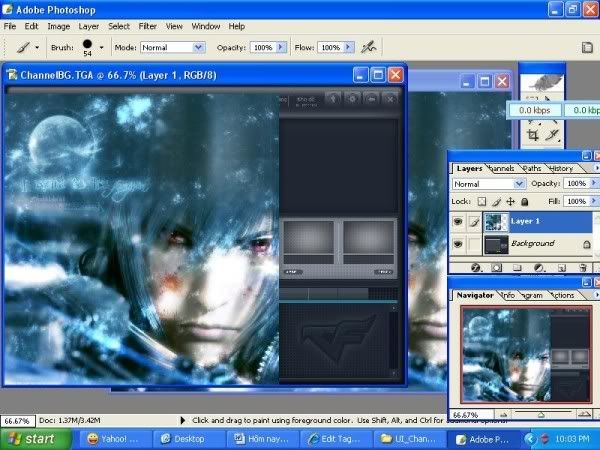Open the Select menu
The width and height of the screenshot is (600, 450).
click(x=119, y=26)
